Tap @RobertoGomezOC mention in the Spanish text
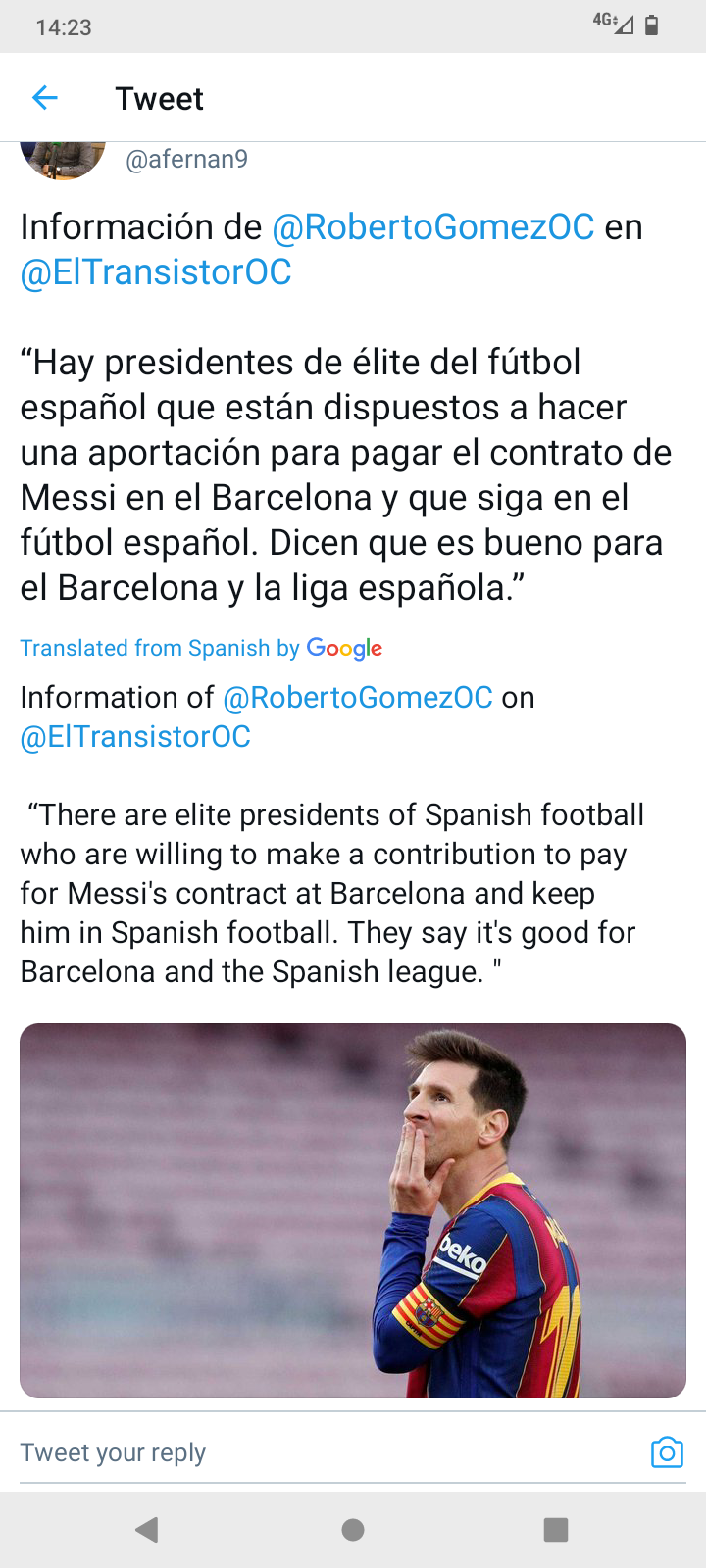 (x=432, y=227)
